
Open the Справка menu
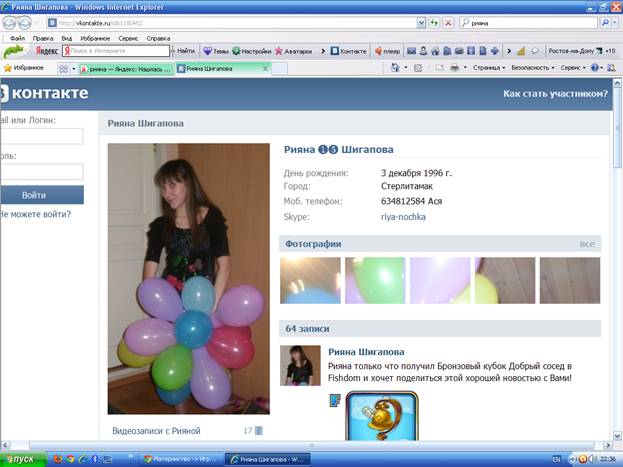(158, 39)
